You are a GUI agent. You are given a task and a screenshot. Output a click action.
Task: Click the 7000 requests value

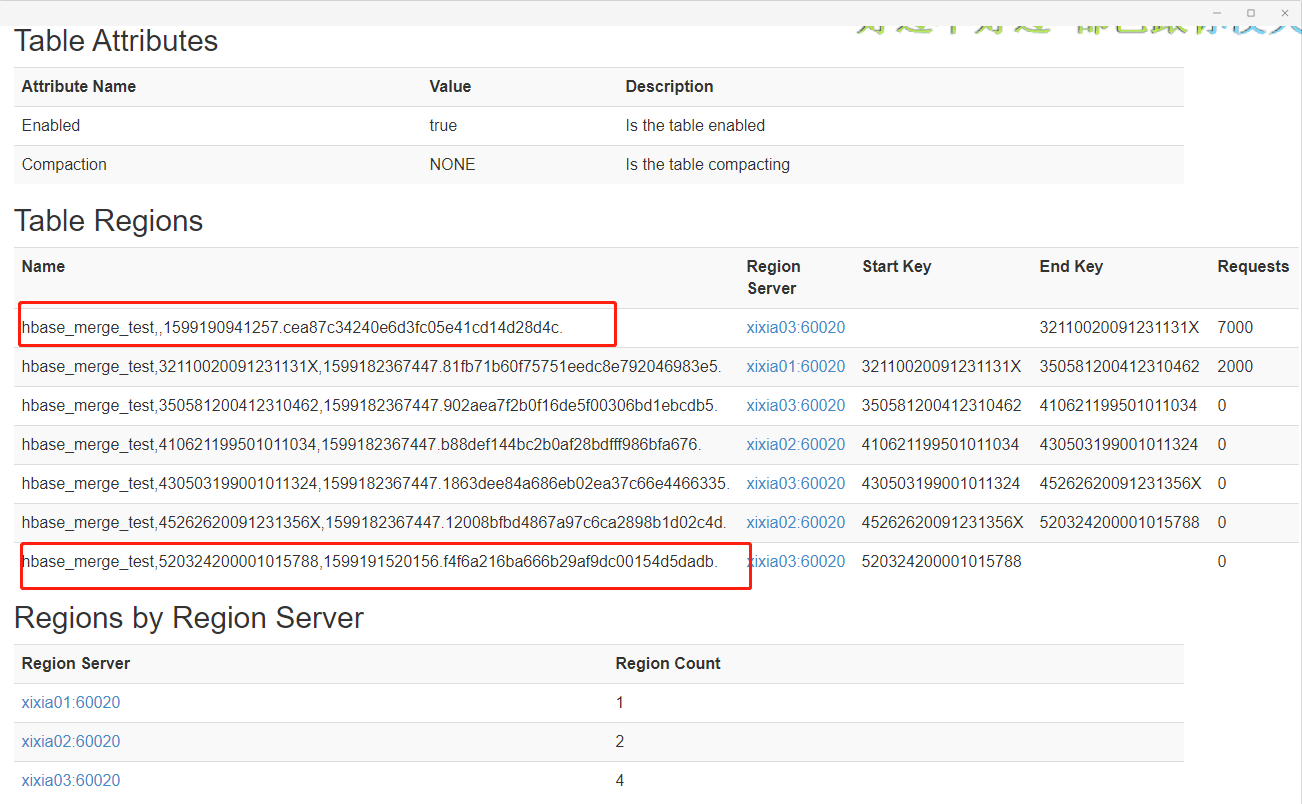pyautogui.click(x=1235, y=327)
